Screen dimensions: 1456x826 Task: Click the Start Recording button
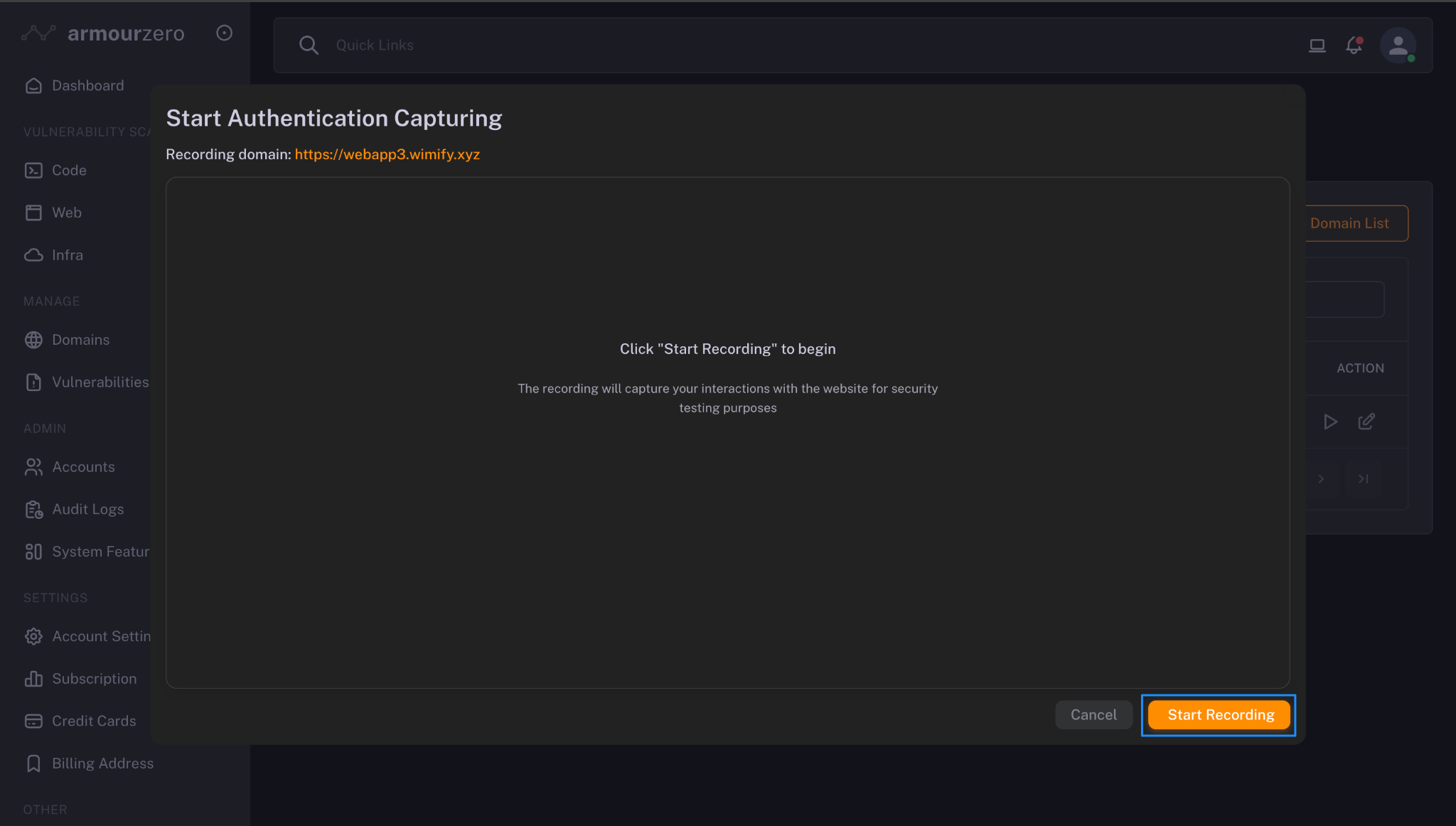coord(1219,714)
